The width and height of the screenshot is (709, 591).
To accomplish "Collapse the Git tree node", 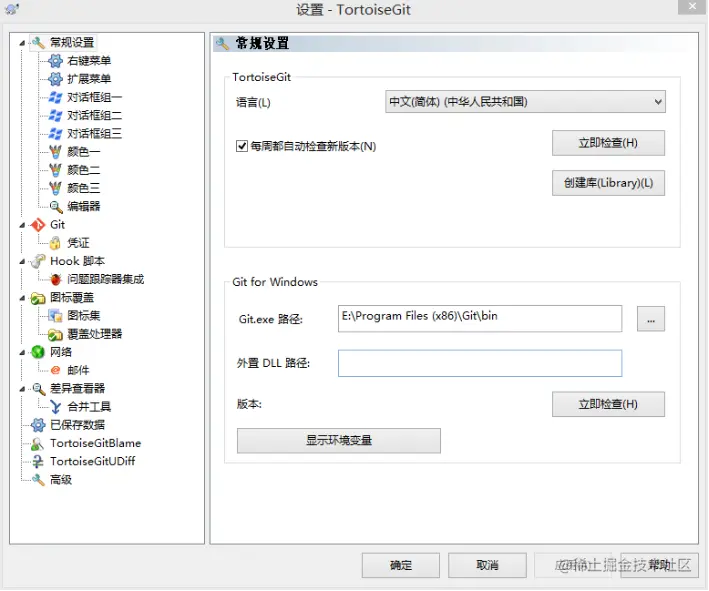I will coord(22,225).
